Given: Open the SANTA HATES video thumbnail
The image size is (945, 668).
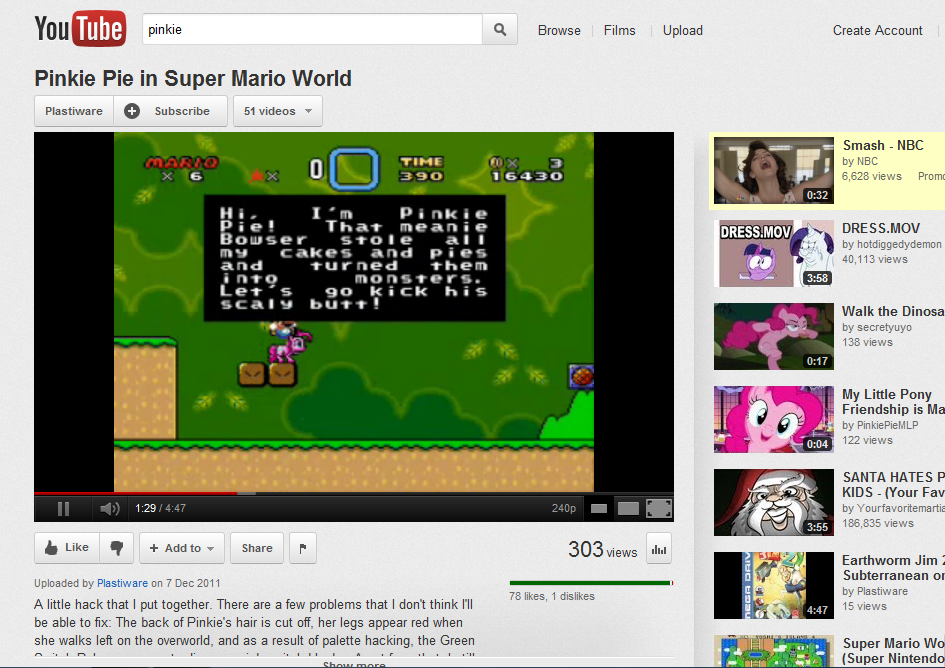Looking at the screenshot, I should [774, 503].
